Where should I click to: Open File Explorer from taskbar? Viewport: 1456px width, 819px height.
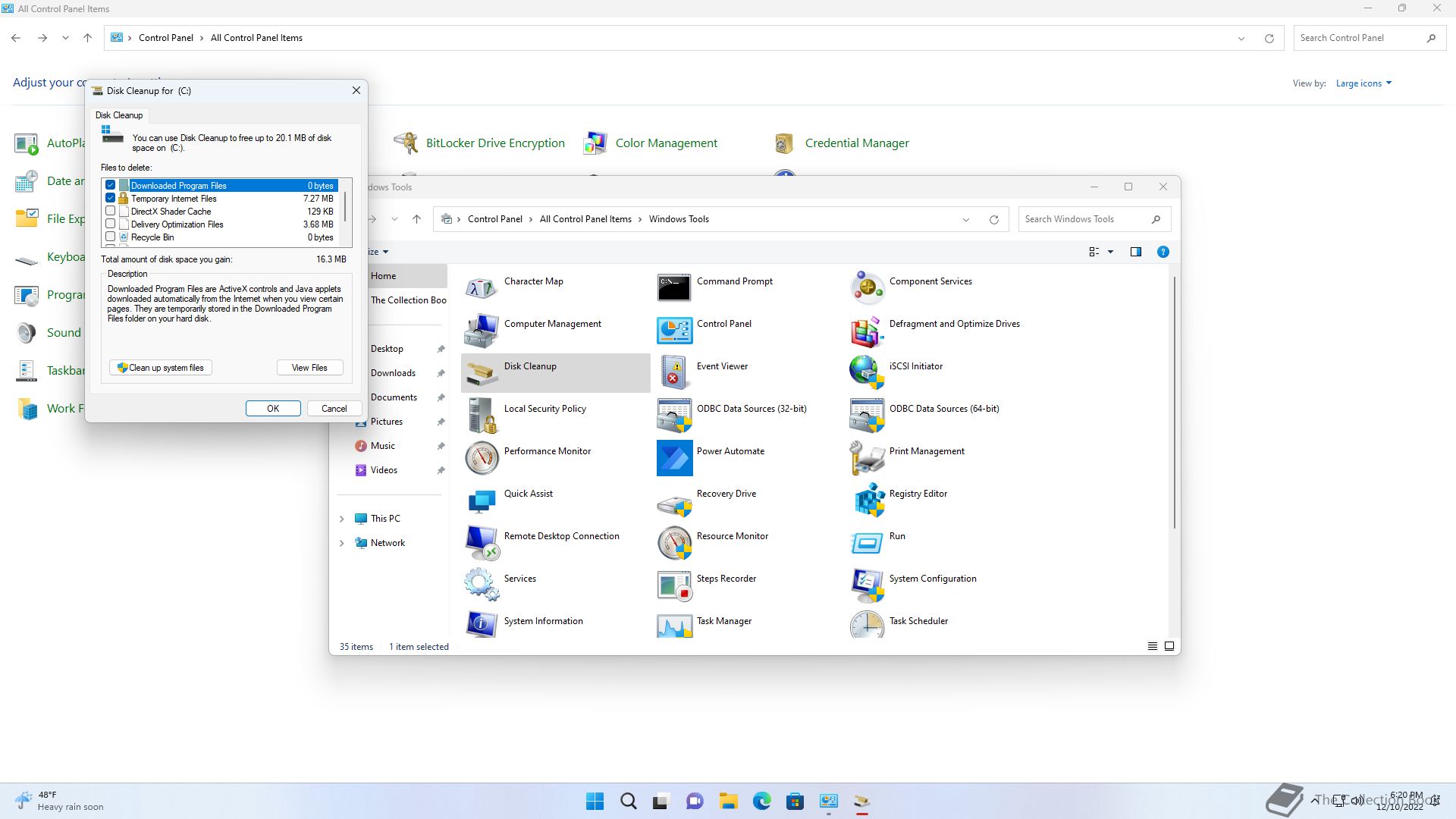[x=728, y=801]
